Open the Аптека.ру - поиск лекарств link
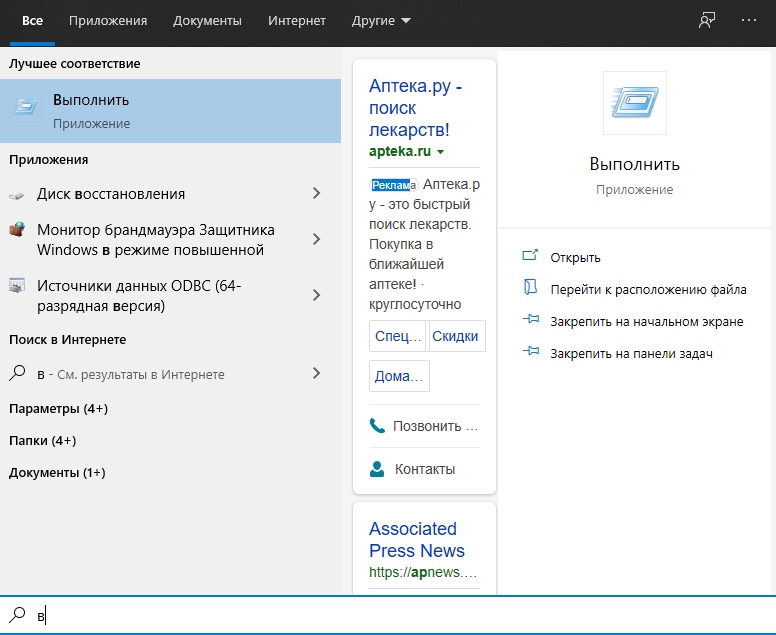Image resolution: width=776 pixels, height=635 pixels. tap(416, 107)
